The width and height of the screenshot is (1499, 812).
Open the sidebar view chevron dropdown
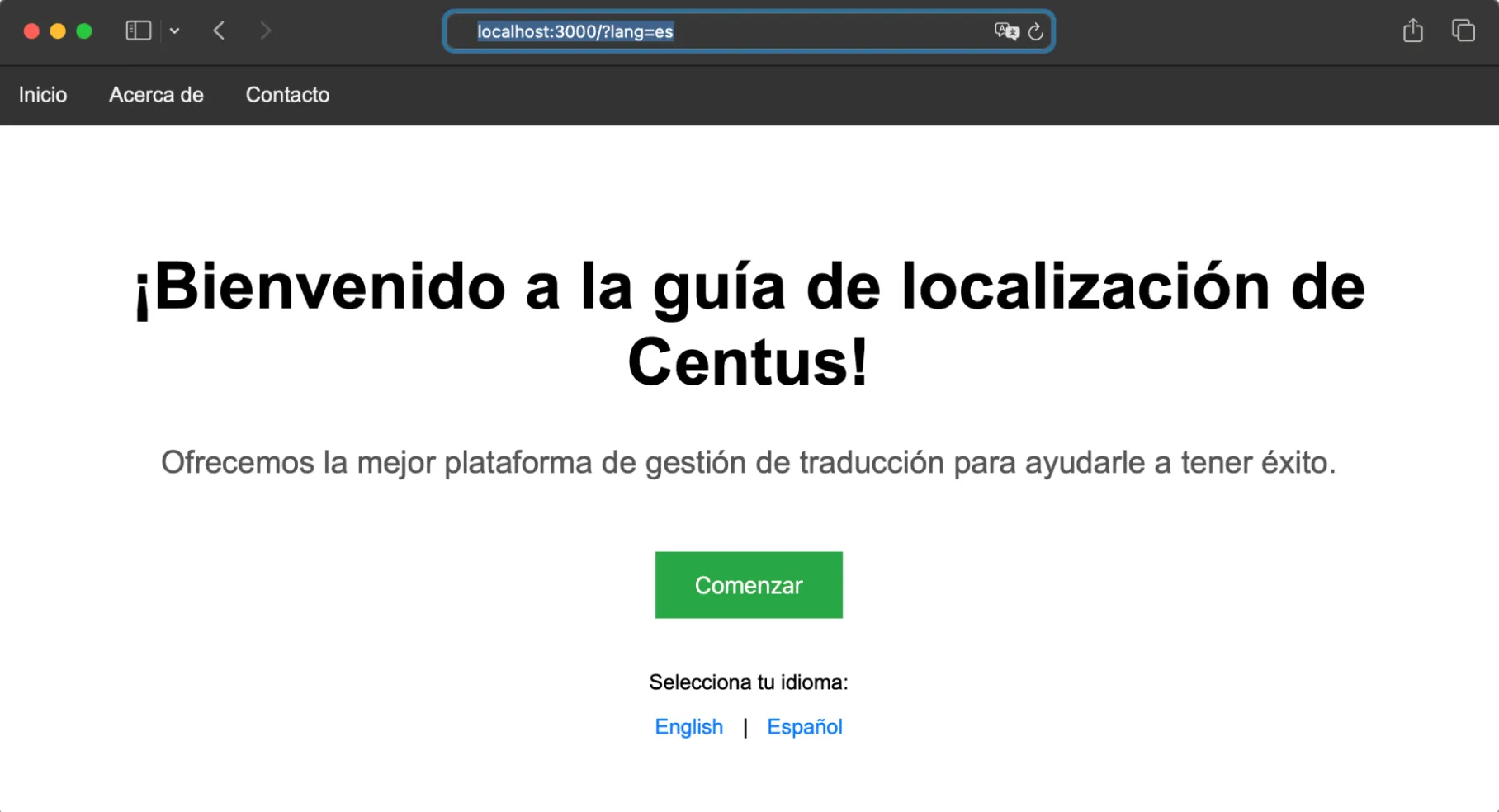coord(174,31)
